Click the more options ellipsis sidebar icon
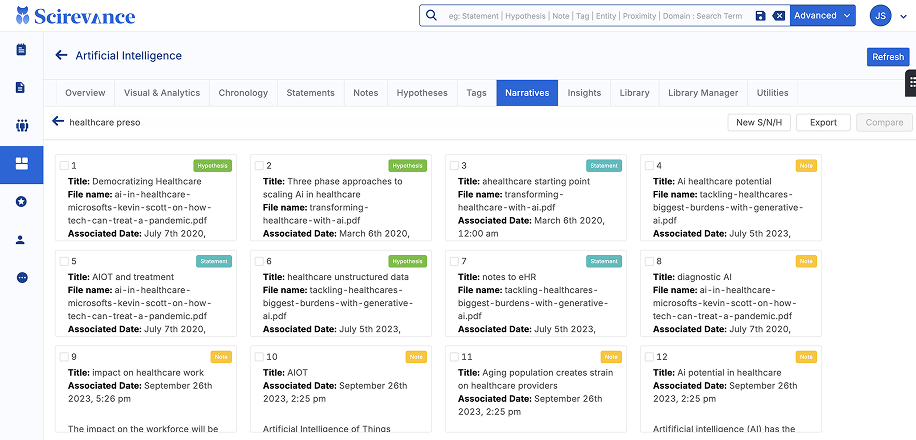Image resolution: width=916 pixels, height=440 pixels. tap(21, 277)
